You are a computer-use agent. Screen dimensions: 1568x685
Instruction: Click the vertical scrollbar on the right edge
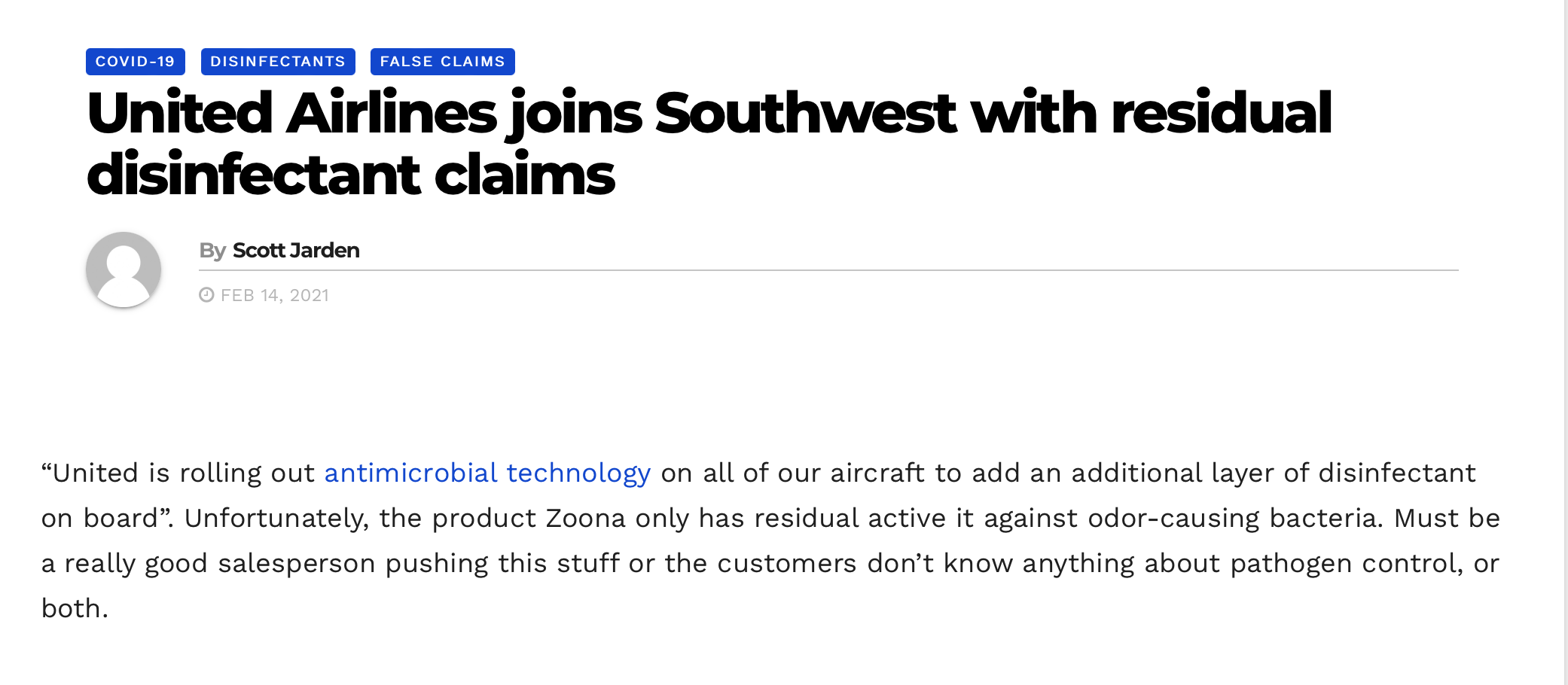tap(1565, 342)
